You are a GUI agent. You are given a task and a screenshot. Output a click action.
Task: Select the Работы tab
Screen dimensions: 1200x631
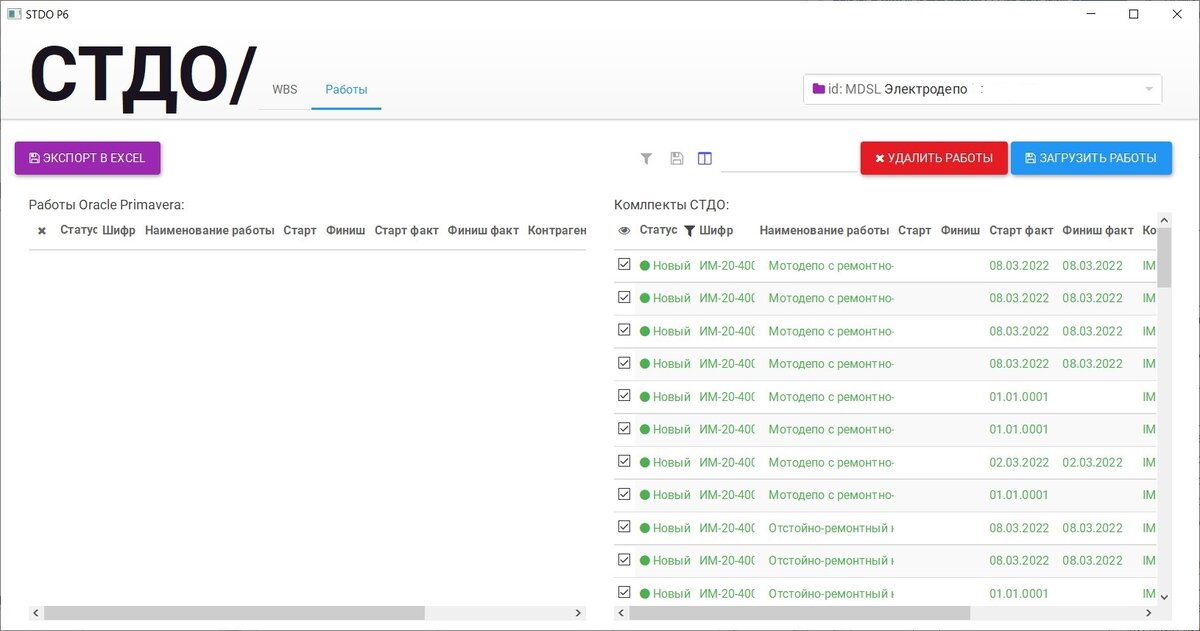coord(346,89)
